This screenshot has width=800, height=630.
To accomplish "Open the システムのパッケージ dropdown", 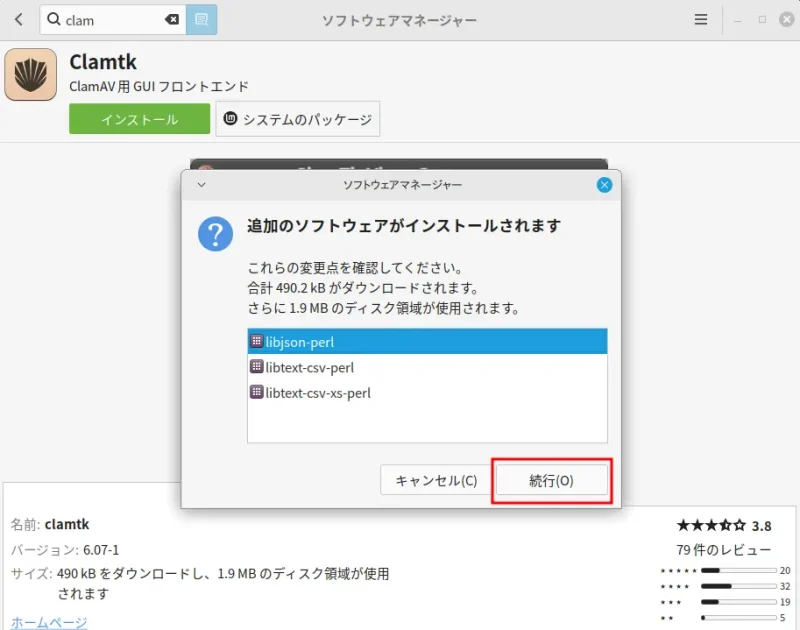I will click(x=297, y=119).
